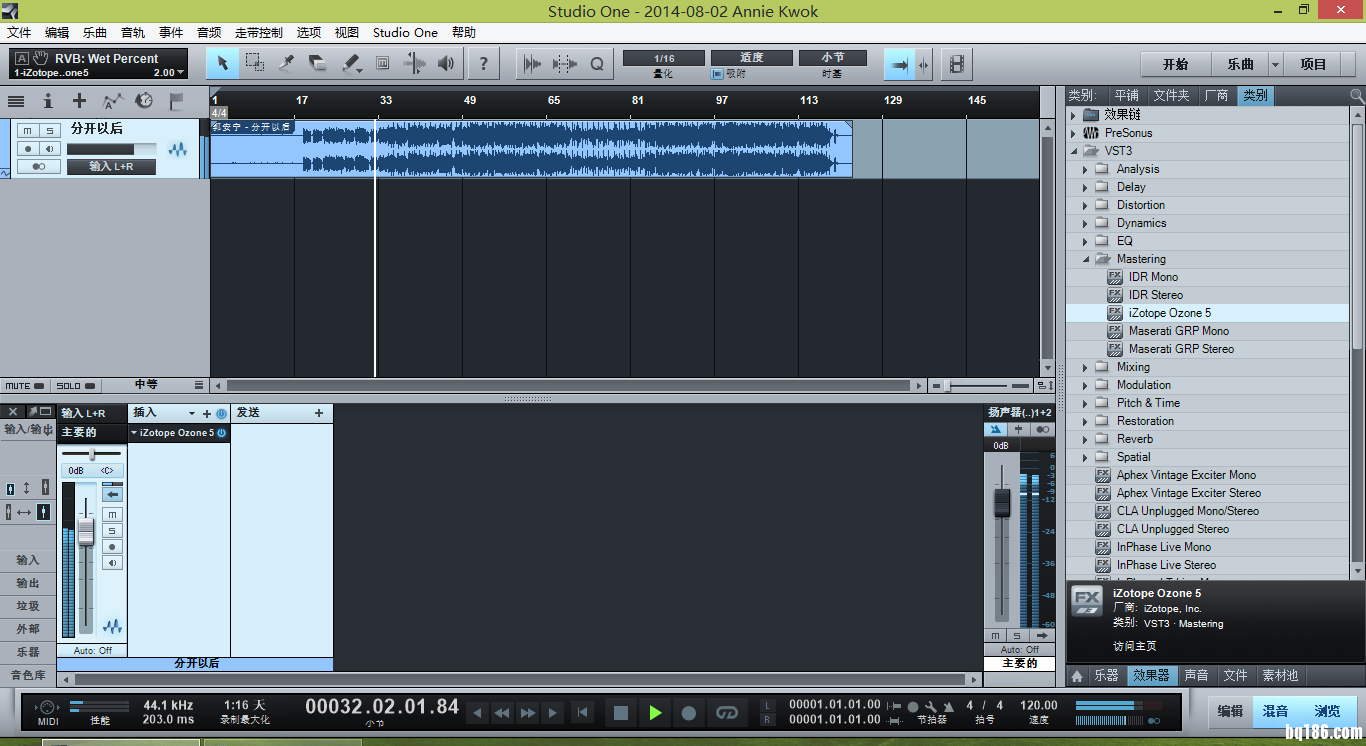Image resolution: width=1366 pixels, height=746 pixels.
Task: Toggle global MUTE indicator
Action: (25, 385)
